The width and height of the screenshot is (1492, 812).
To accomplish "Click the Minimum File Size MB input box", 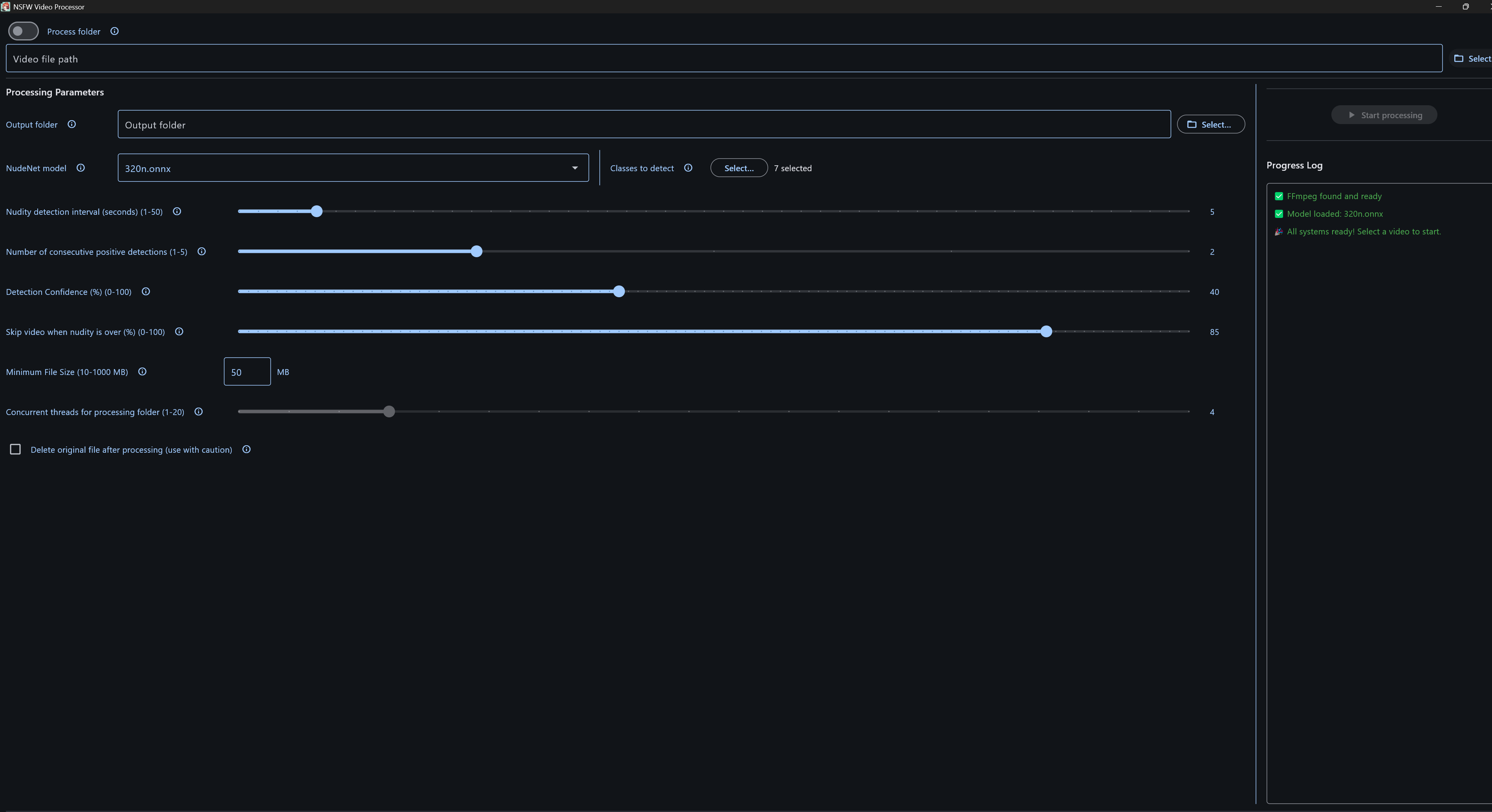I will (x=247, y=372).
